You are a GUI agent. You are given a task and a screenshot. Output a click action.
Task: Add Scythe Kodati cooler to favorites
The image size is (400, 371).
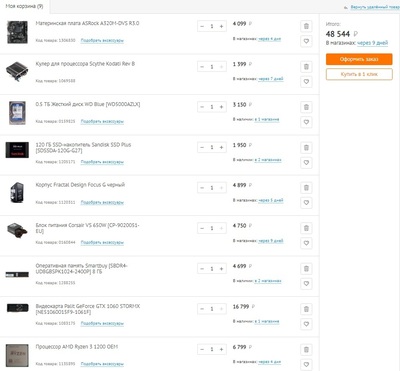pyautogui.click(x=306, y=82)
